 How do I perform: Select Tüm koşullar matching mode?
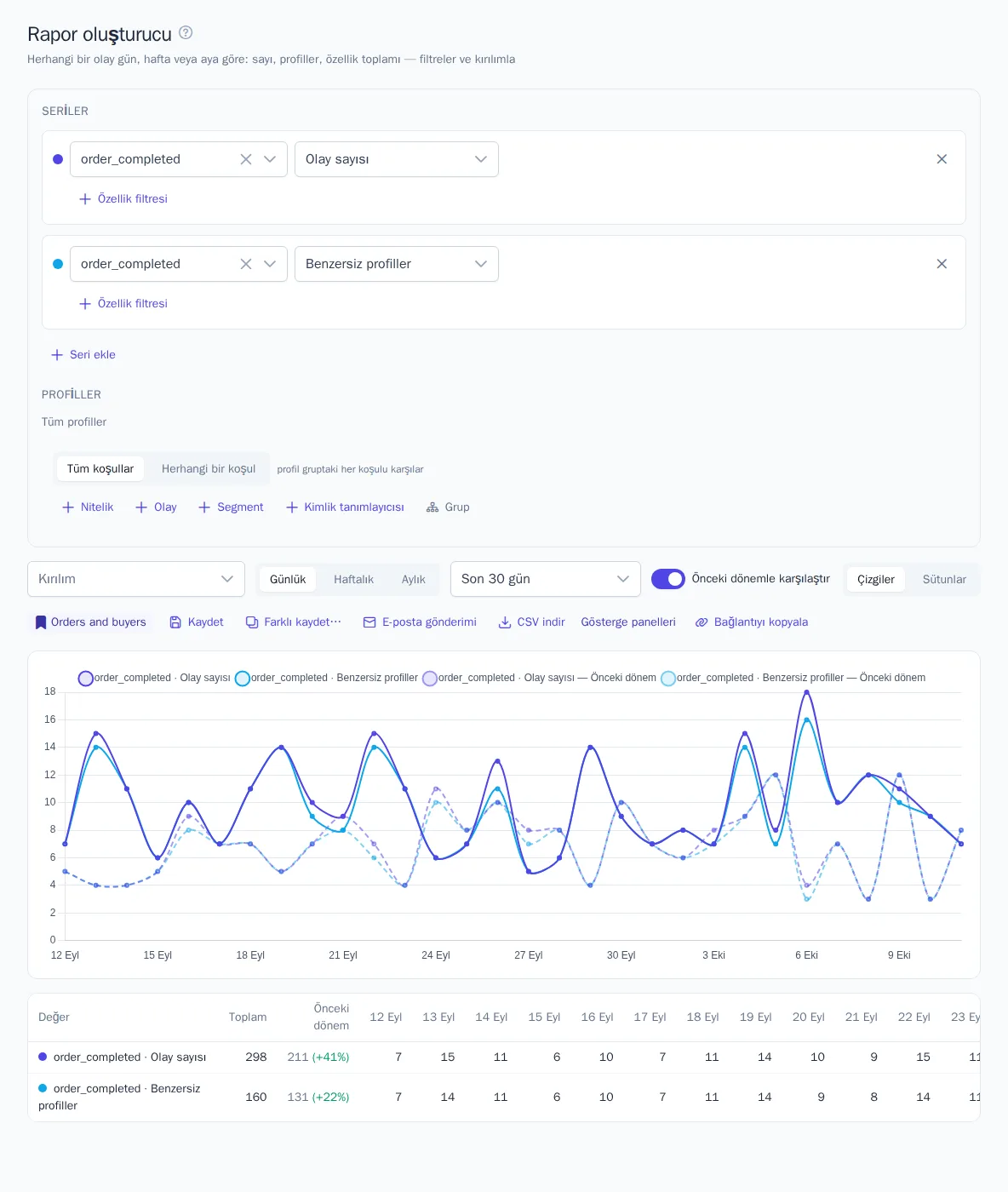click(100, 469)
